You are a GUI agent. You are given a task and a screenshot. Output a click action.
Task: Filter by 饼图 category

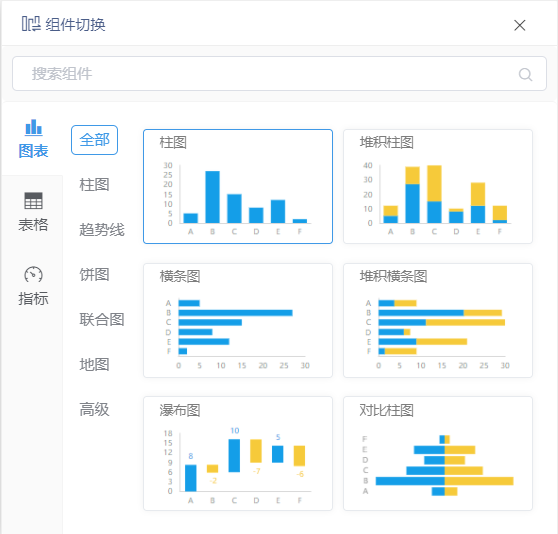pos(94,274)
